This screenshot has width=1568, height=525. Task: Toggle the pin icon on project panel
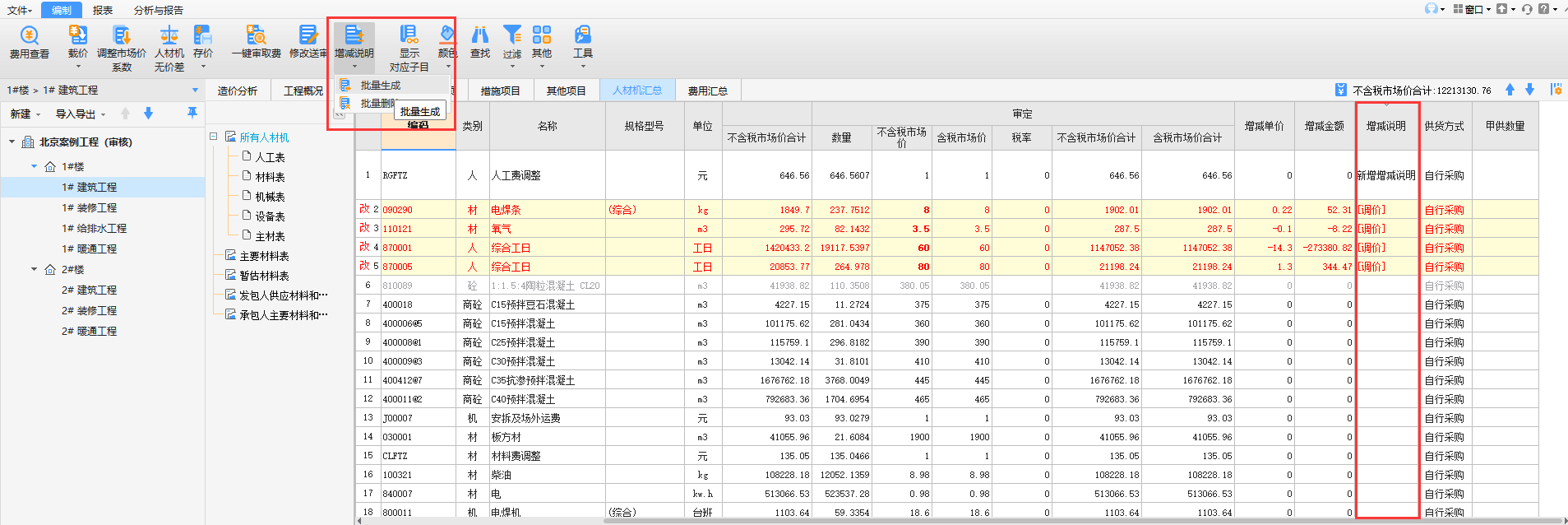tap(192, 113)
